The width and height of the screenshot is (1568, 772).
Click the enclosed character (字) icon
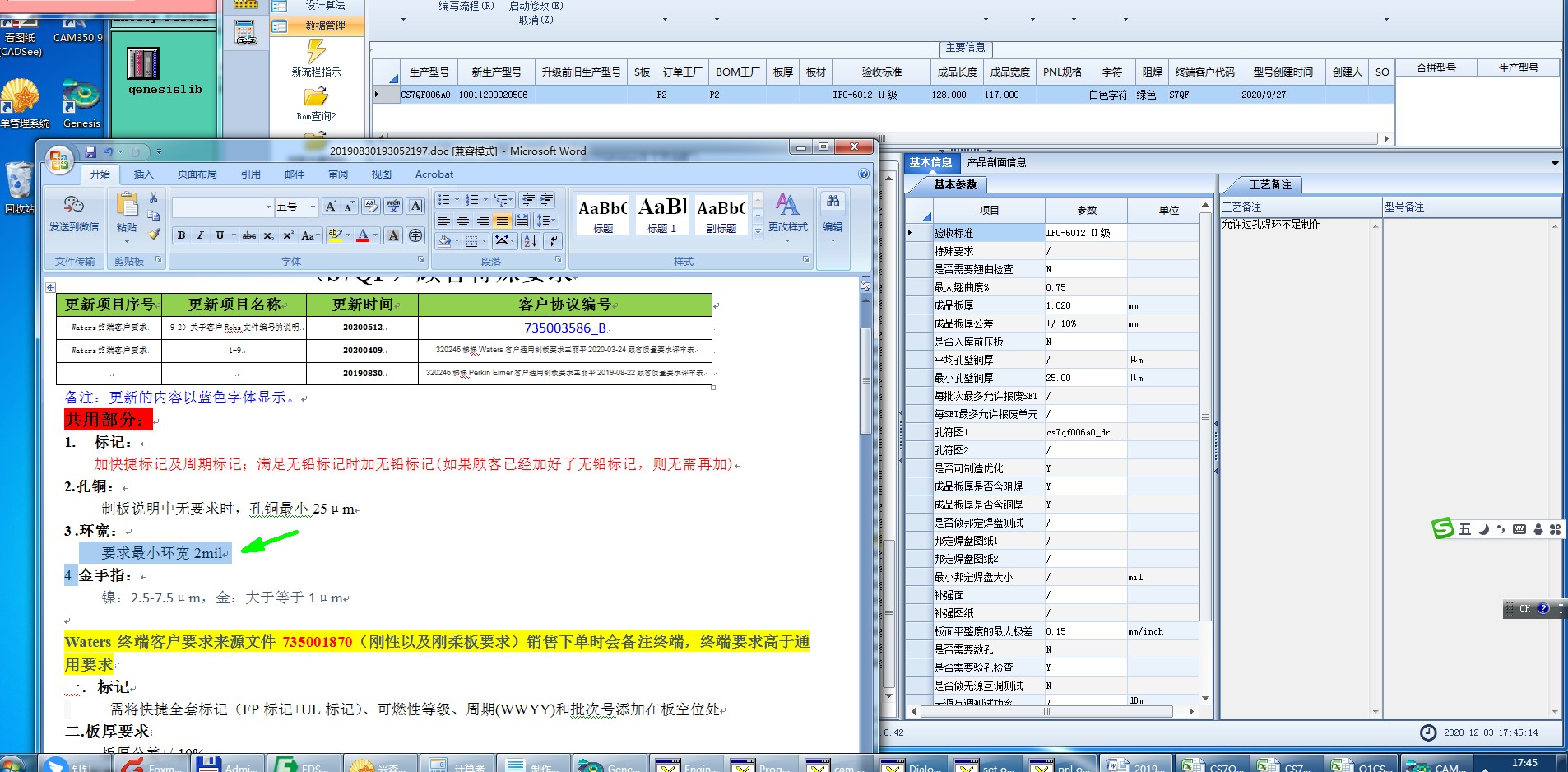pos(415,235)
